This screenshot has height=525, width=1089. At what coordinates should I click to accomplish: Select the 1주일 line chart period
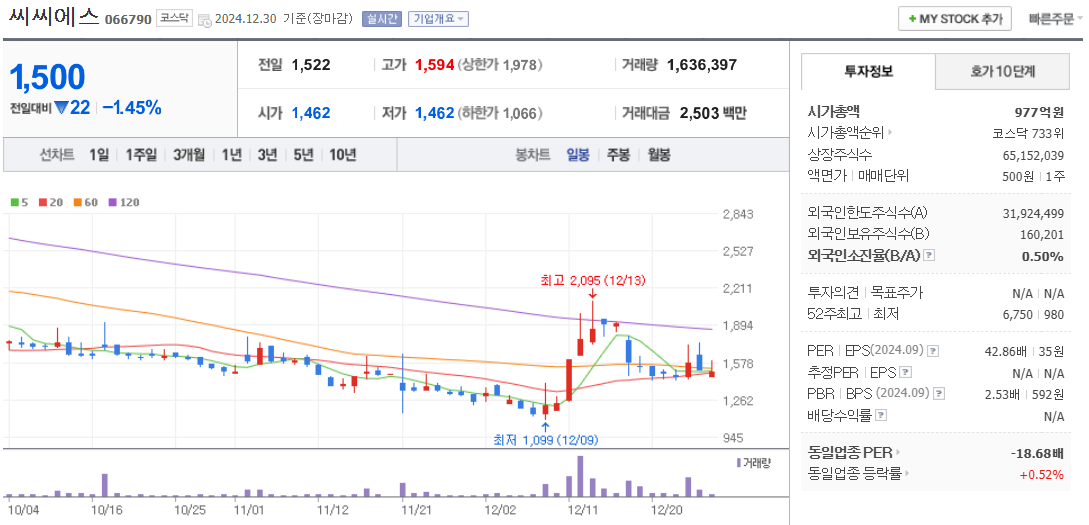(142, 155)
